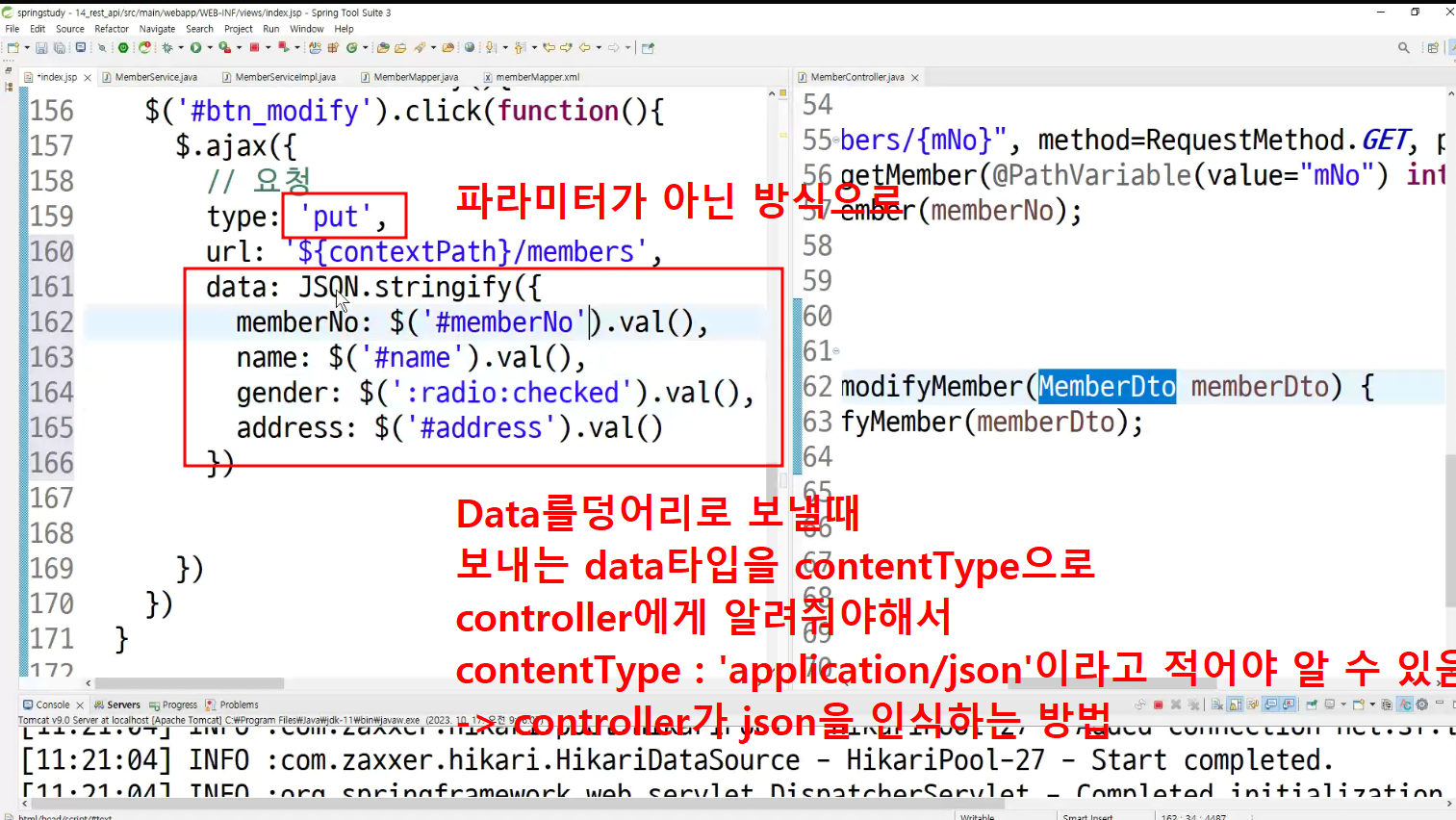
Task: Toggle show console on standard output
Action: click(x=1270, y=705)
